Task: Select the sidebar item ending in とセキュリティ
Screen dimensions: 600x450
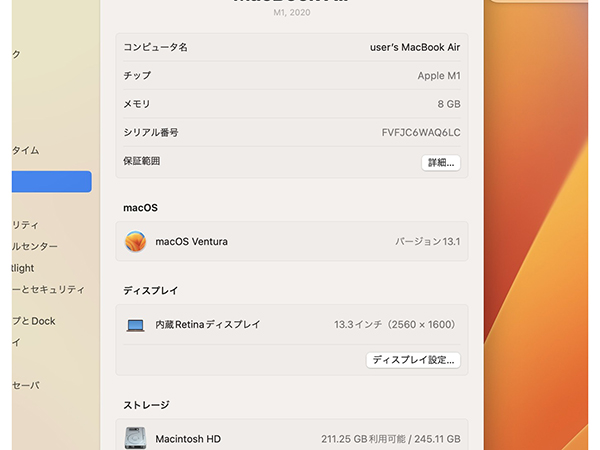Action: click(48, 289)
